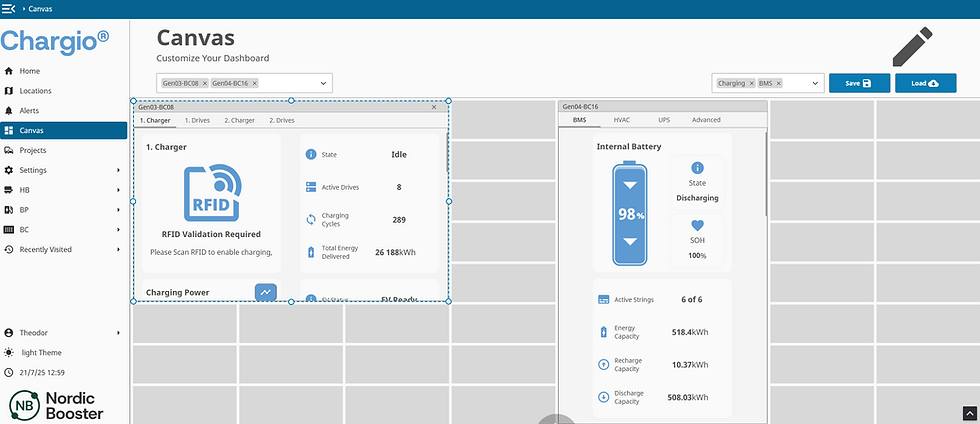This screenshot has width=980, height=424.
Task: Open the widget type dropdown arrow
Action: click(x=816, y=83)
